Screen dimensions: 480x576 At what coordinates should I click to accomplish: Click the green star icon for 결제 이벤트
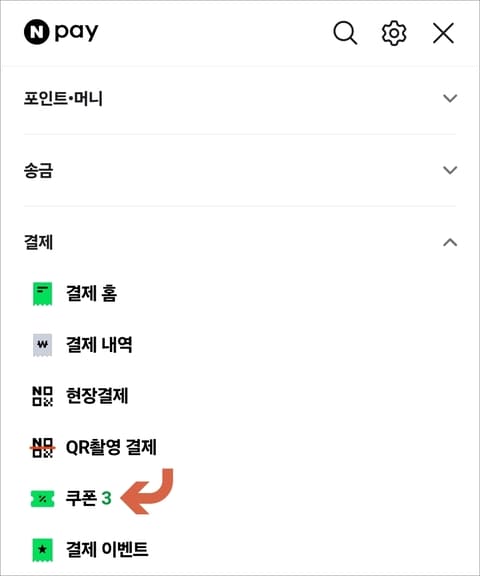tap(43, 550)
